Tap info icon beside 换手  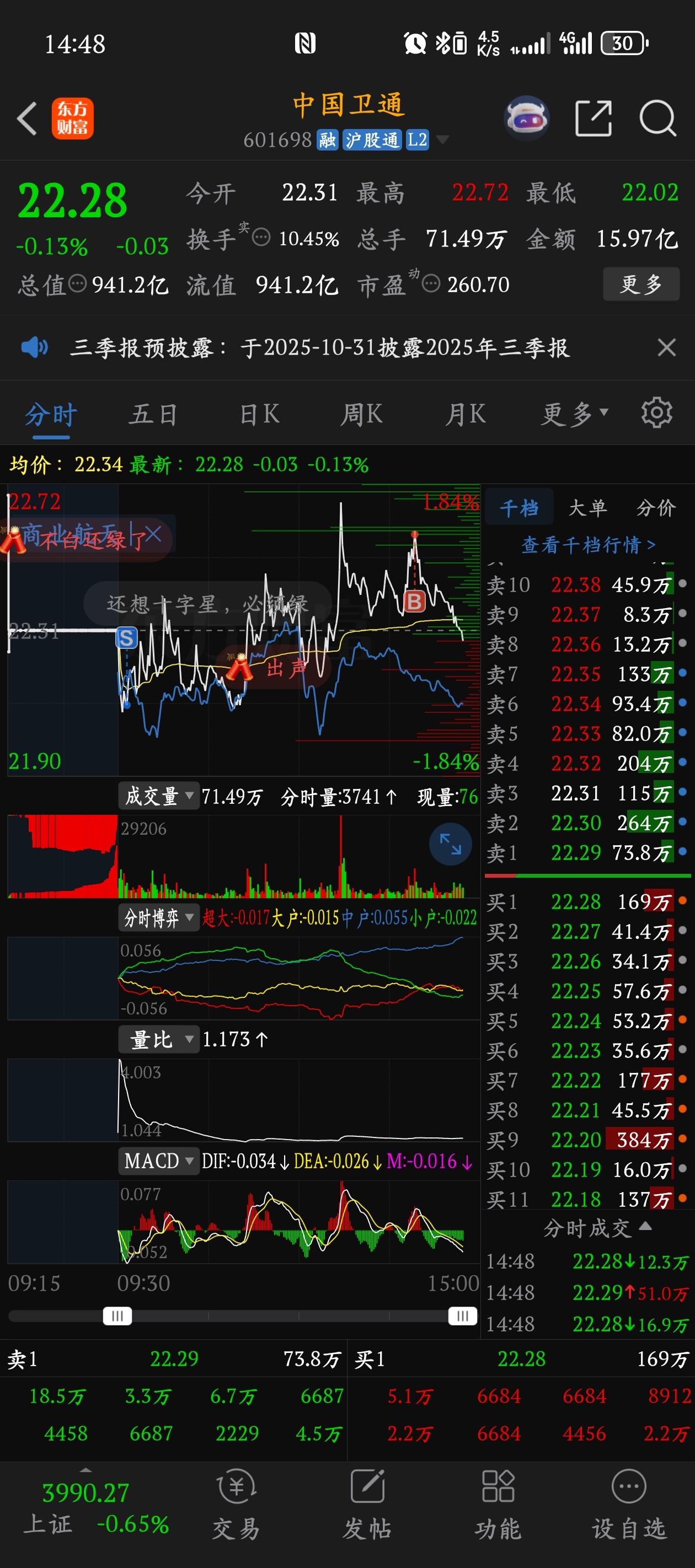[x=261, y=237]
